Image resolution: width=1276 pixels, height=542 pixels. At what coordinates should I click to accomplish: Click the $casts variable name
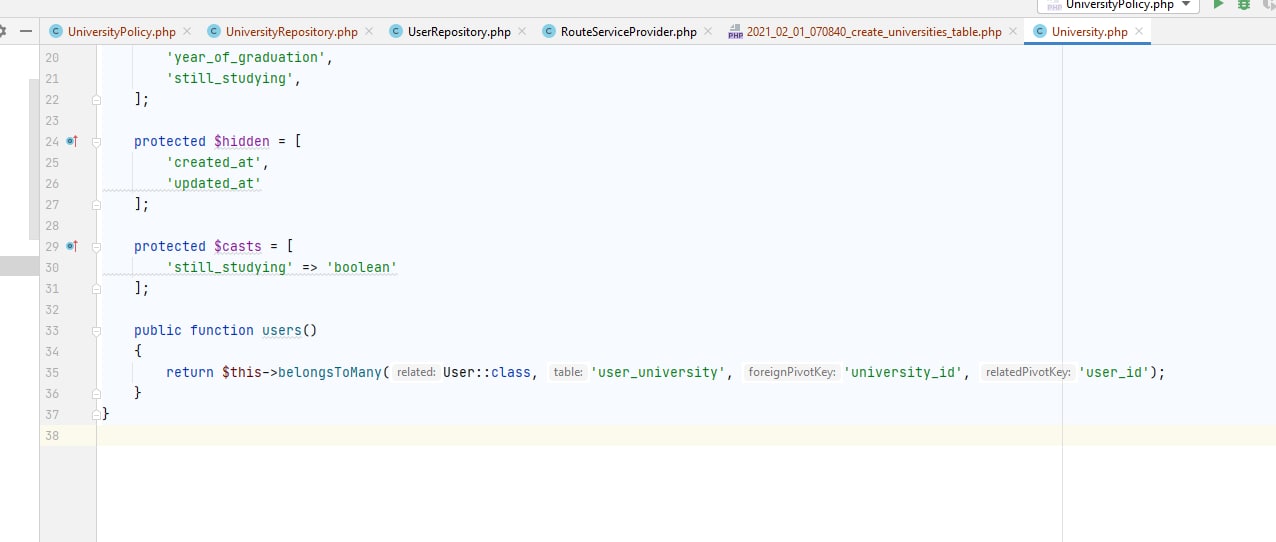238,246
